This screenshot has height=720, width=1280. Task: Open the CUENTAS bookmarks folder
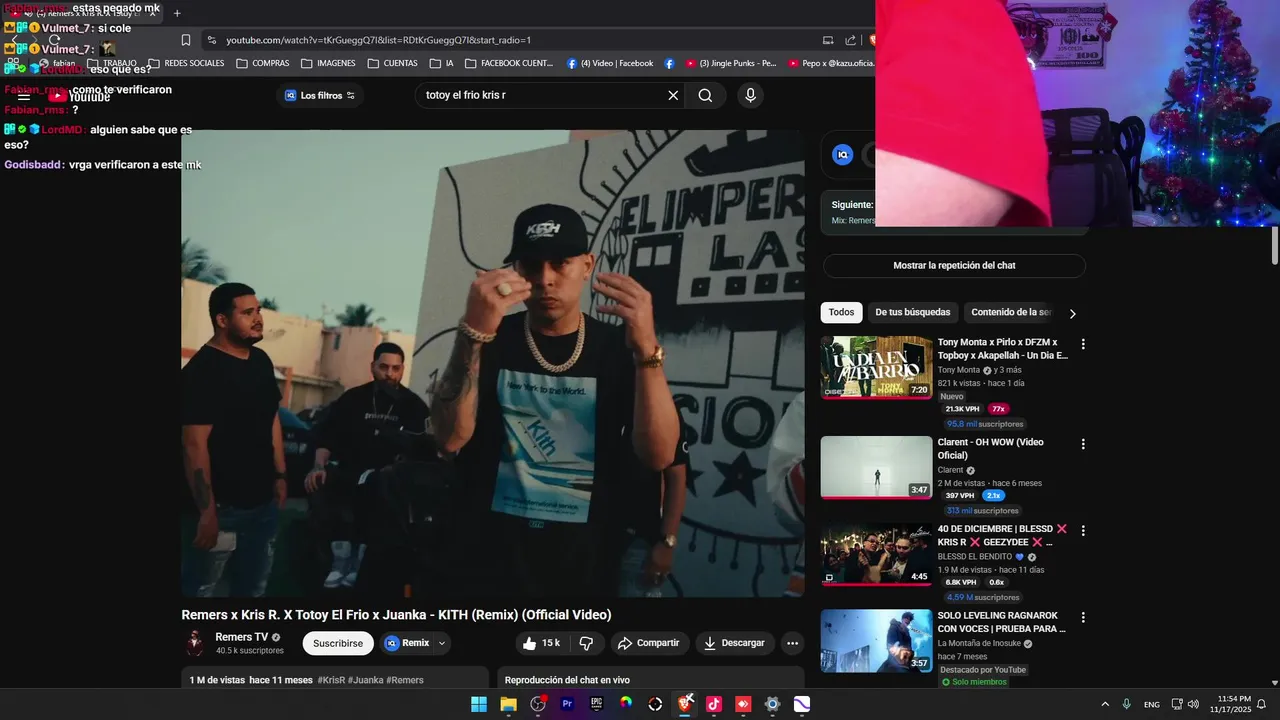point(392,63)
